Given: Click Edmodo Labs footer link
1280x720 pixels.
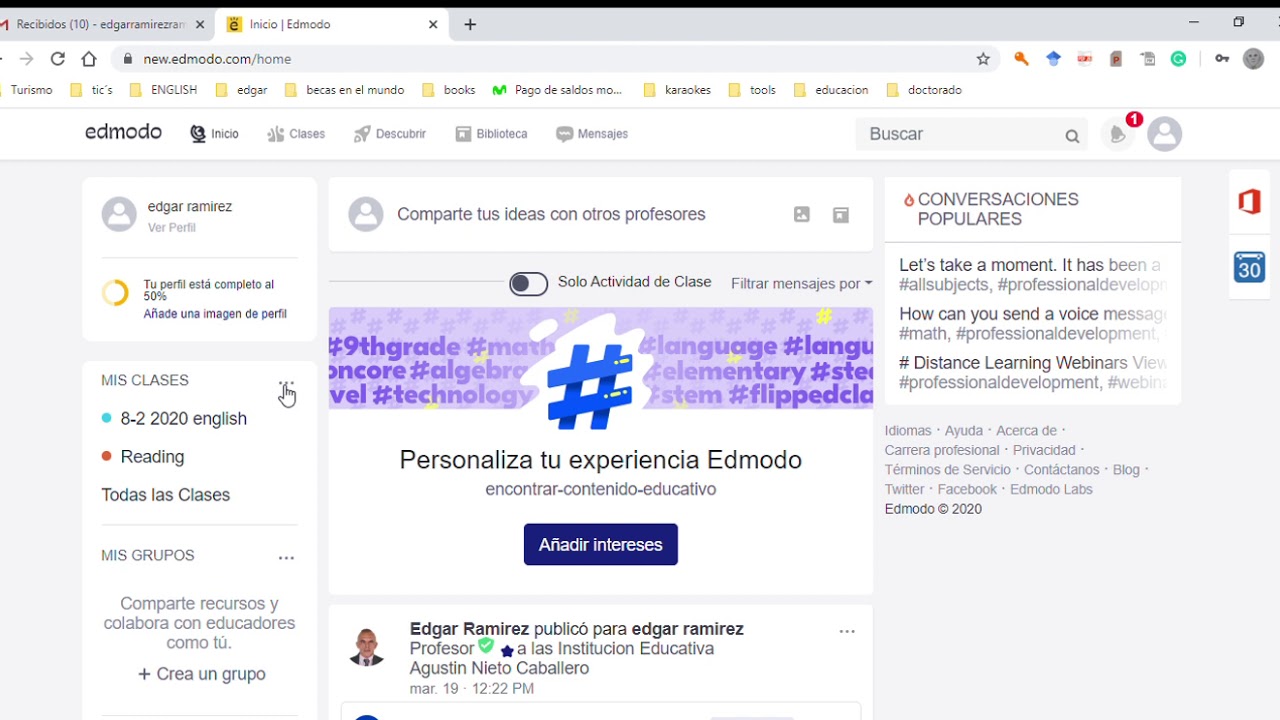Looking at the screenshot, I should (x=1051, y=490).
